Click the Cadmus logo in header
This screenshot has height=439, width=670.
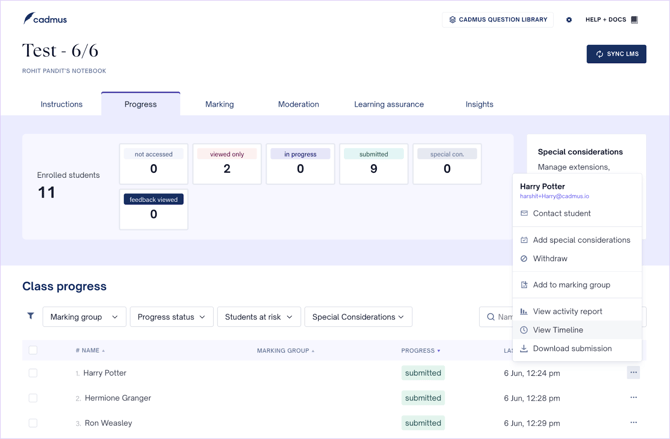pyautogui.click(x=45, y=19)
